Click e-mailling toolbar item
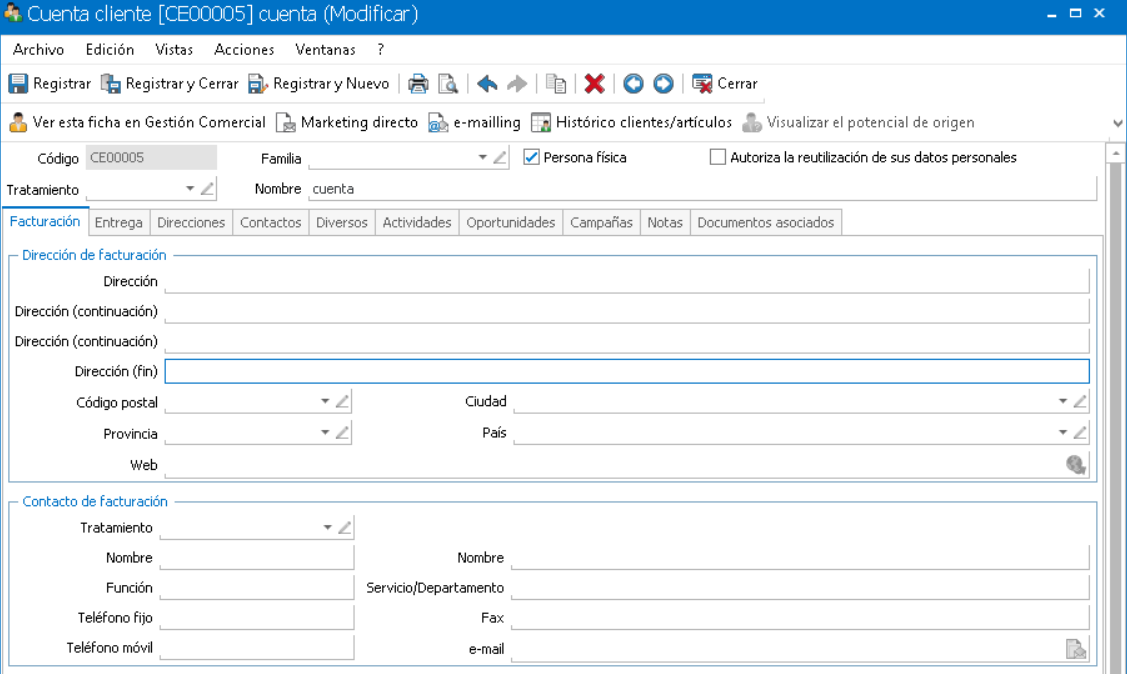This screenshot has height=674, width=1127. coord(474,122)
